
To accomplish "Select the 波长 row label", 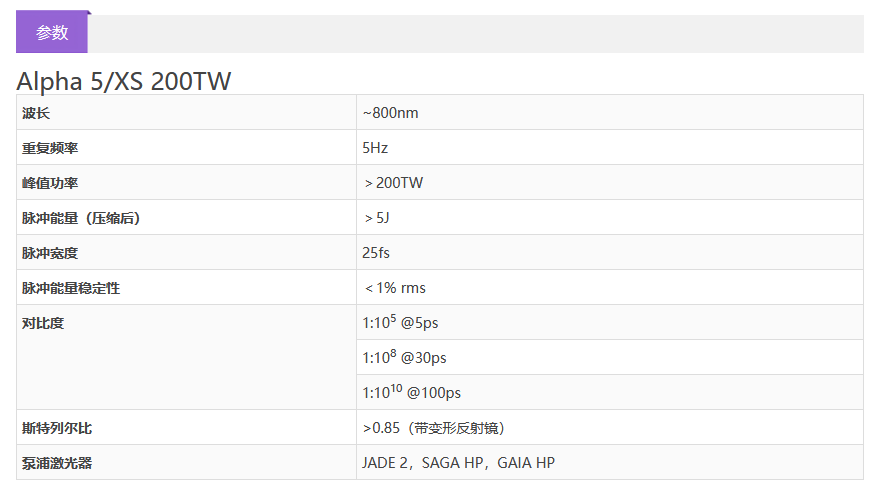I will (37, 113).
